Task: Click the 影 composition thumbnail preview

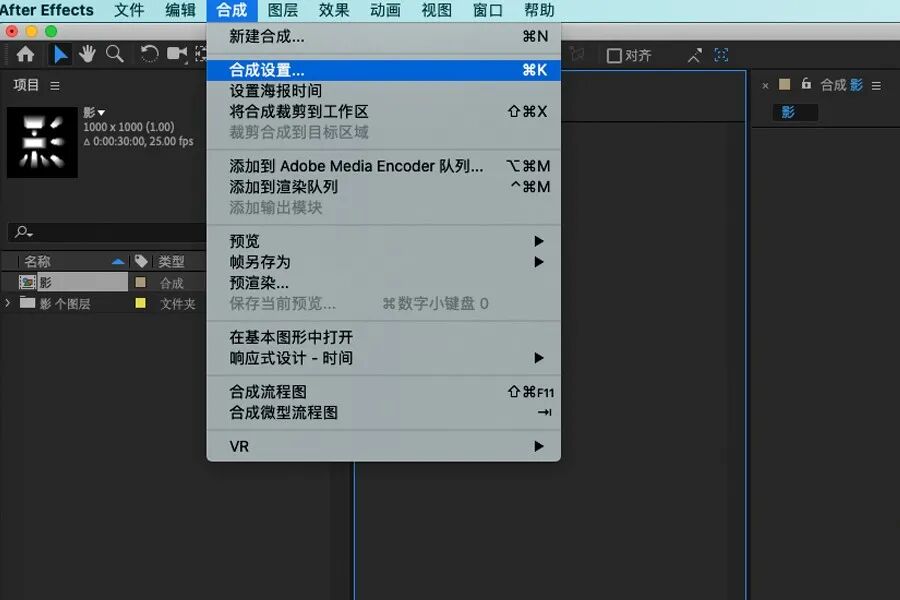Action: click(x=42, y=142)
